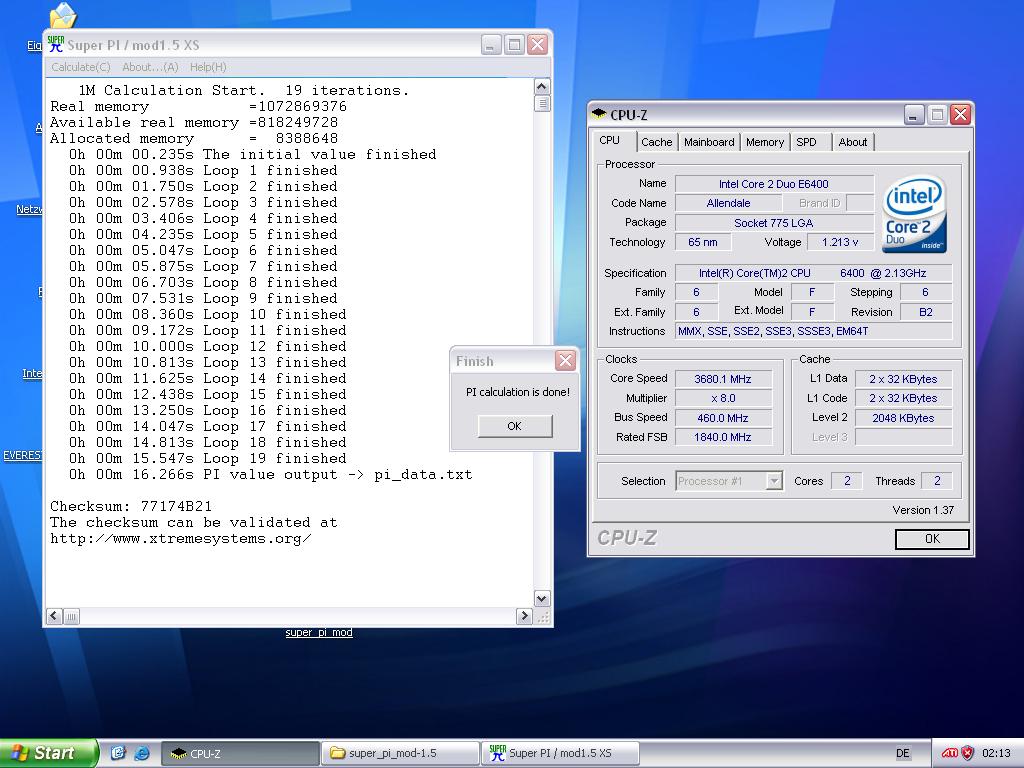The width and height of the screenshot is (1024, 768).
Task: Click the Level 2 cache value 2048 KBytes
Action: (903, 418)
